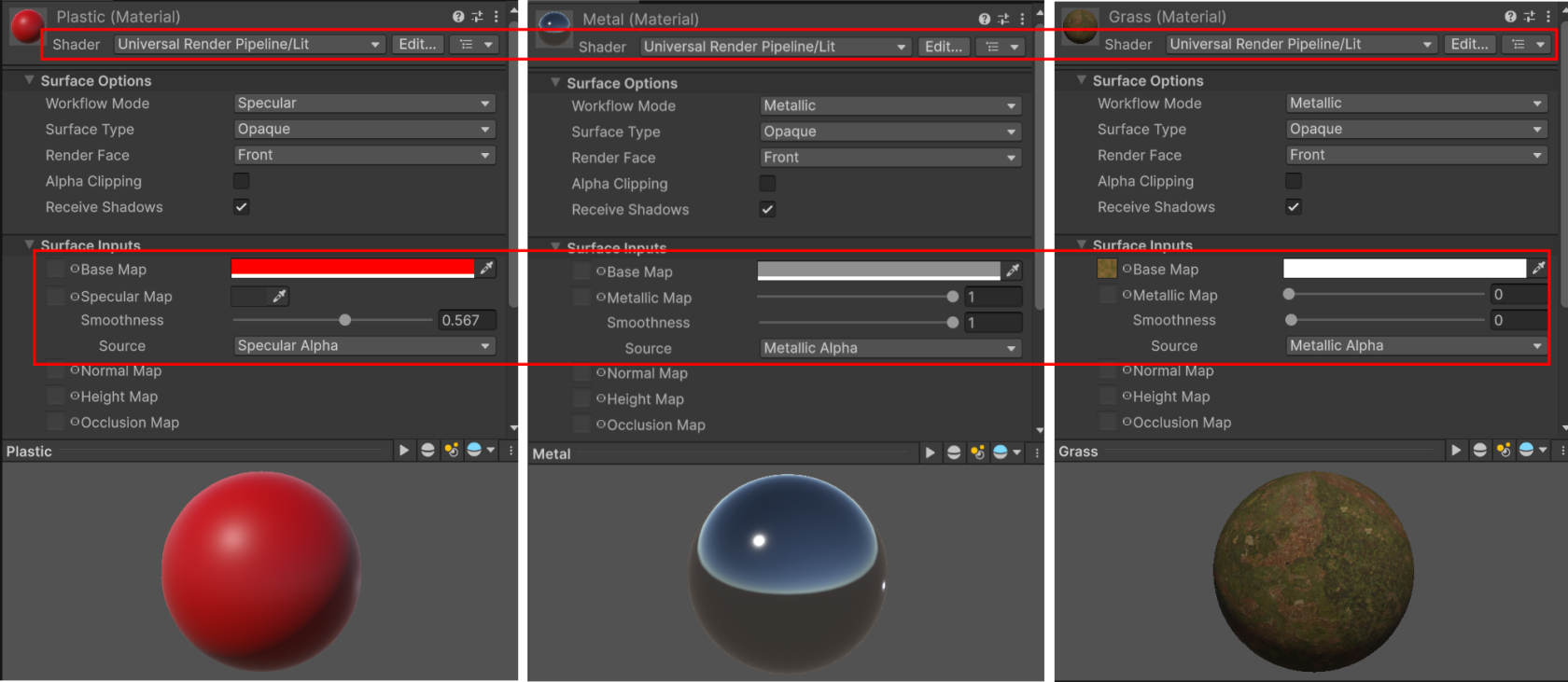The image size is (1568, 682).
Task: Toggle Metal preview light settings
Action: (978, 453)
